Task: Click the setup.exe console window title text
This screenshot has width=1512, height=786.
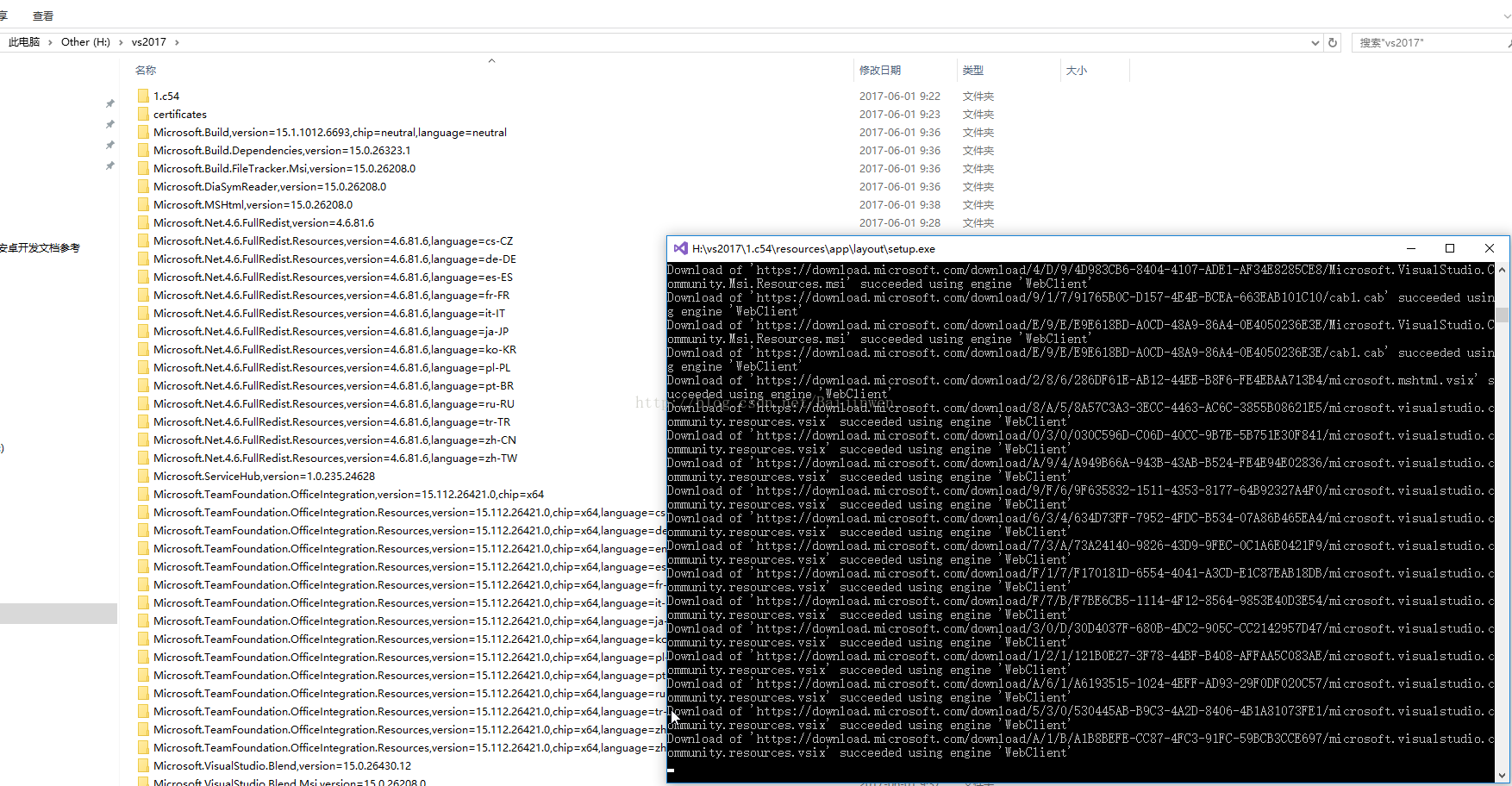Action: click(x=813, y=248)
